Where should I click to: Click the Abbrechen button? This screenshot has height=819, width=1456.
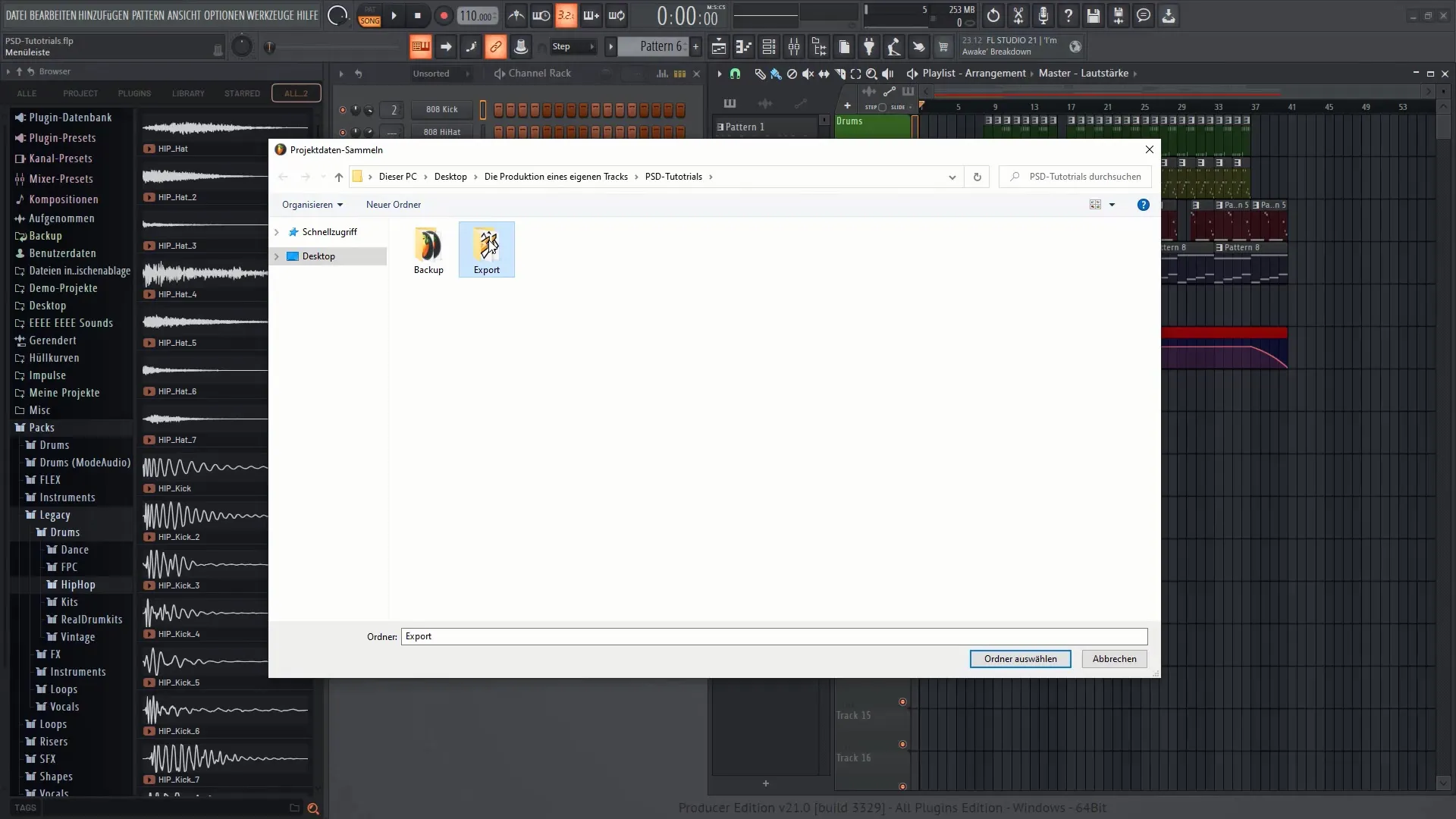coord(1114,659)
